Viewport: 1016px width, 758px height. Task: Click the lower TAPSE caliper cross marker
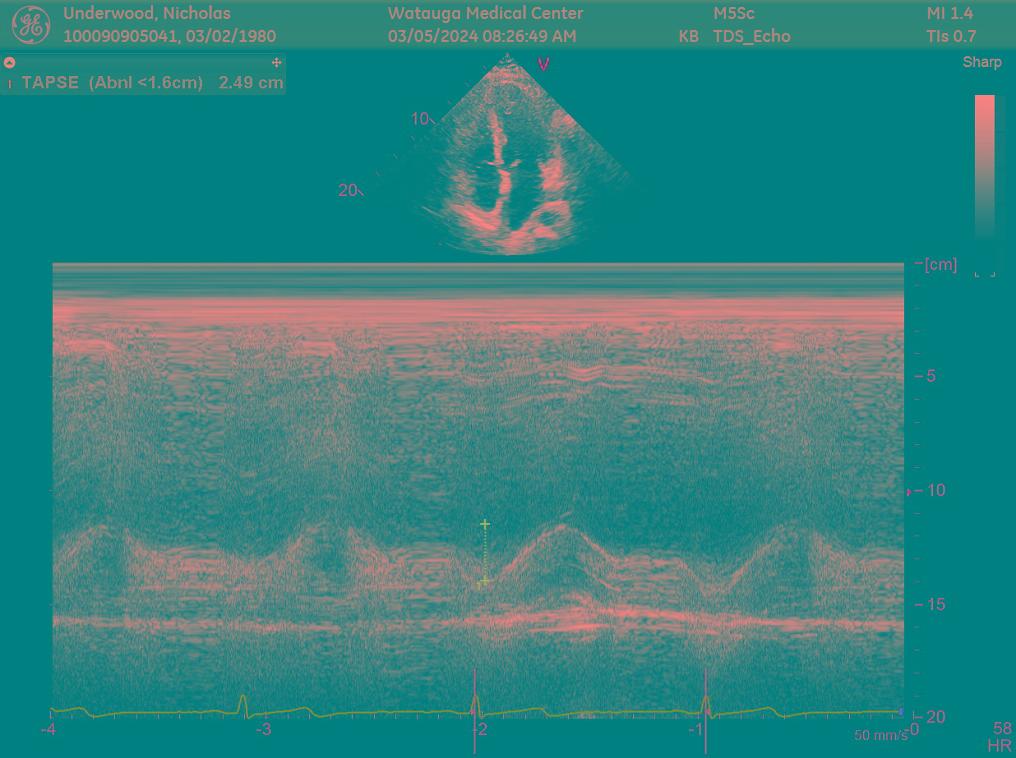pos(485,581)
